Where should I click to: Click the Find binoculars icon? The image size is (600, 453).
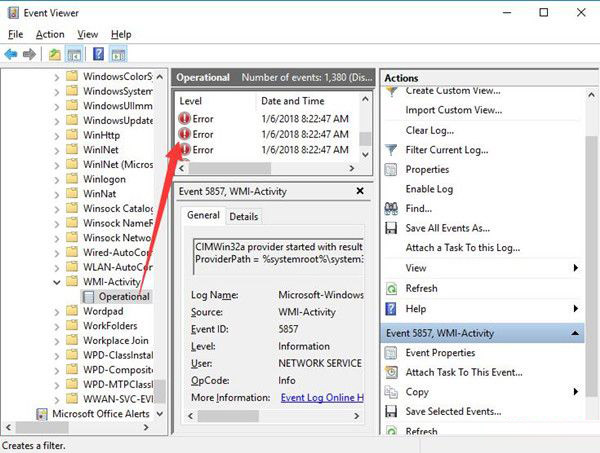click(391, 209)
